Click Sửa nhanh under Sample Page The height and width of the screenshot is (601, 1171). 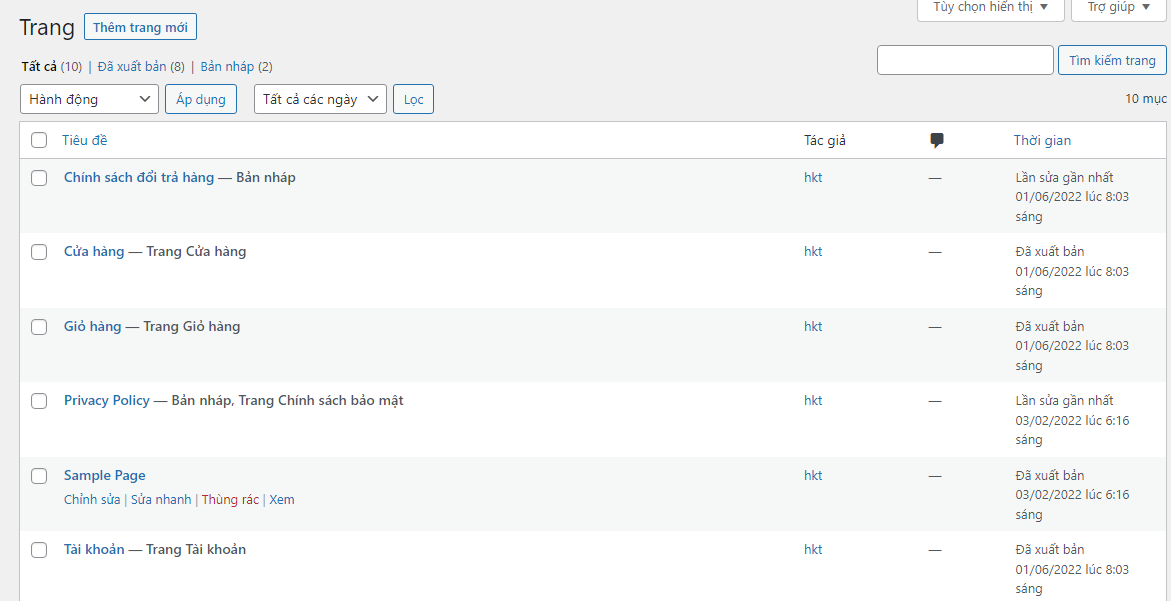click(161, 500)
